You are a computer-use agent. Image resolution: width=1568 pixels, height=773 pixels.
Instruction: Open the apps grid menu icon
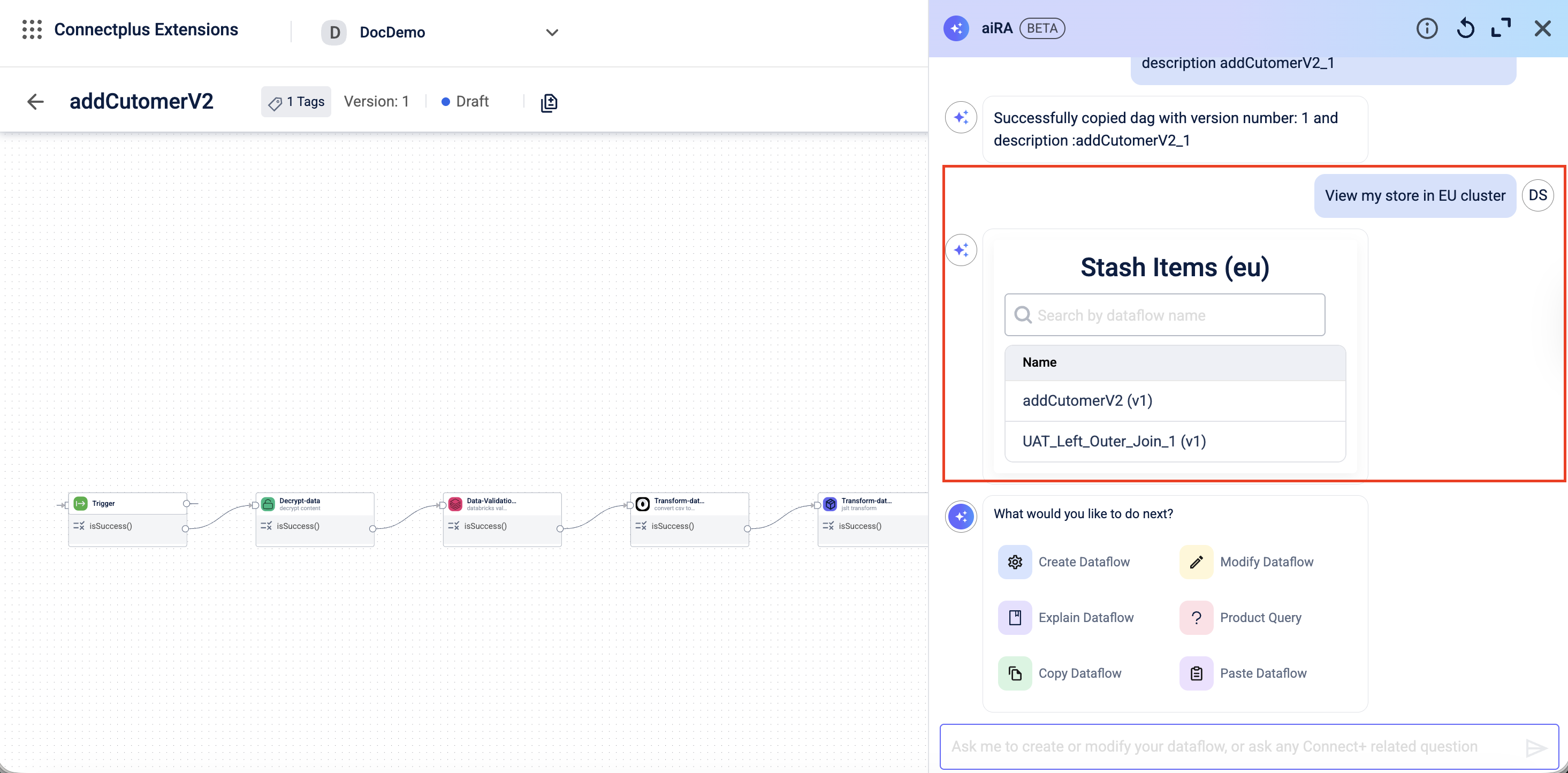(32, 29)
